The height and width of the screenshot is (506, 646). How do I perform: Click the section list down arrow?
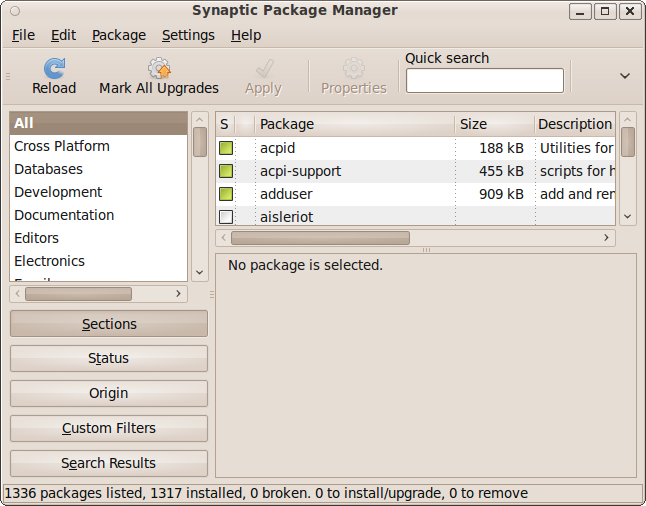coord(200,272)
